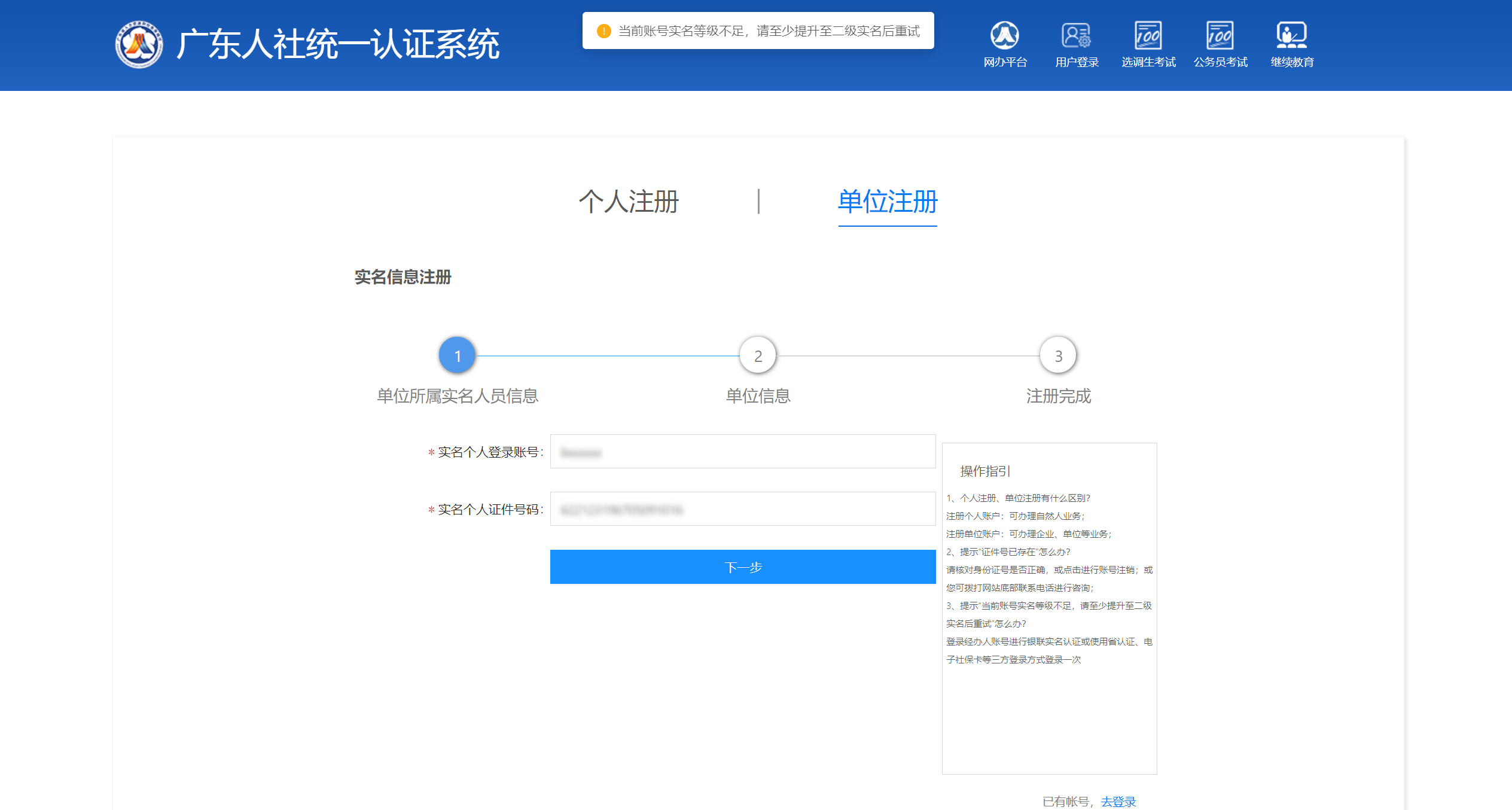Click step 2 circle 单位信息

[758, 355]
